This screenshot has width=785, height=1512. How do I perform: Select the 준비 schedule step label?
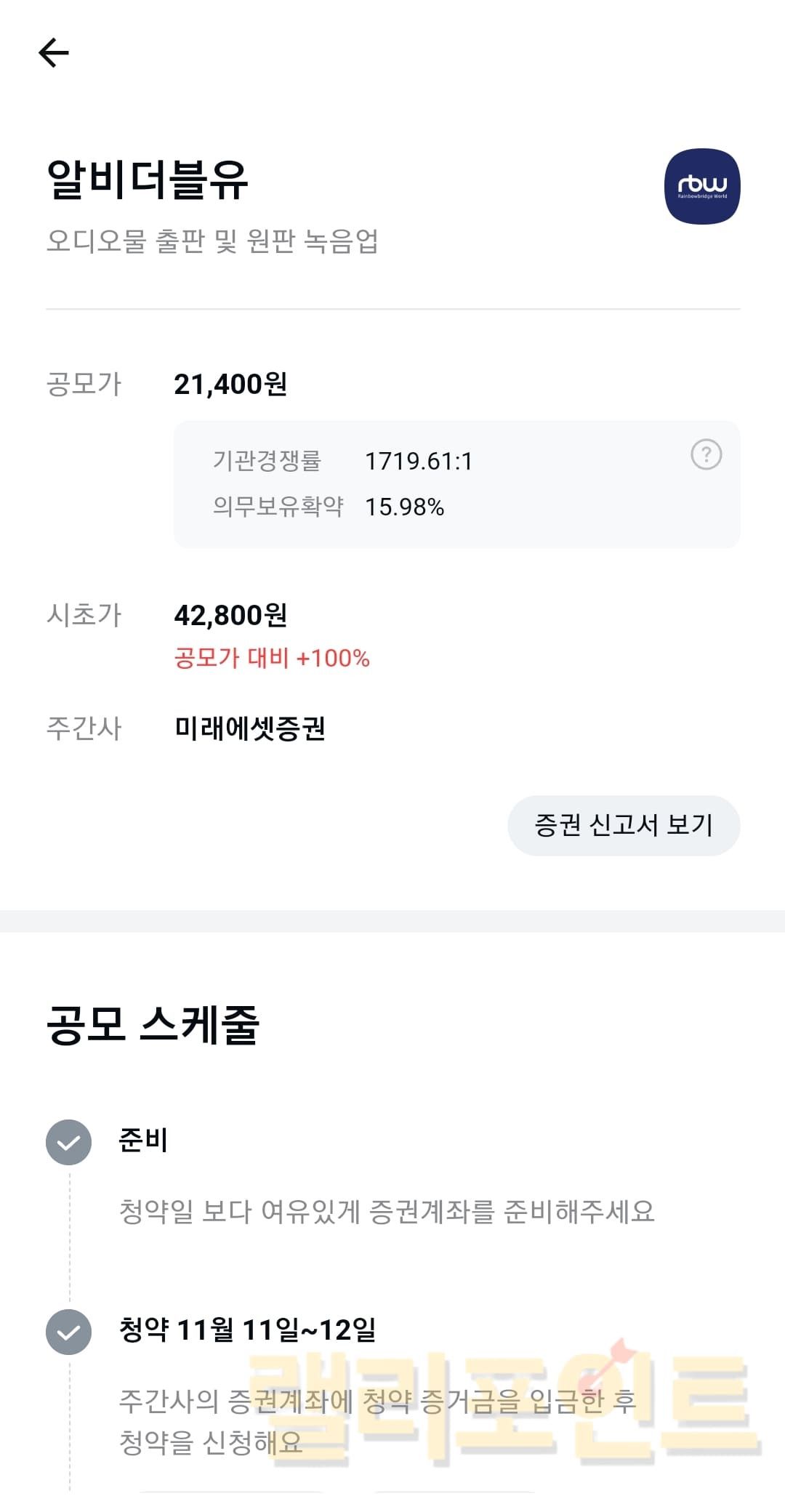pyautogui.click(x=143, y=1140)
